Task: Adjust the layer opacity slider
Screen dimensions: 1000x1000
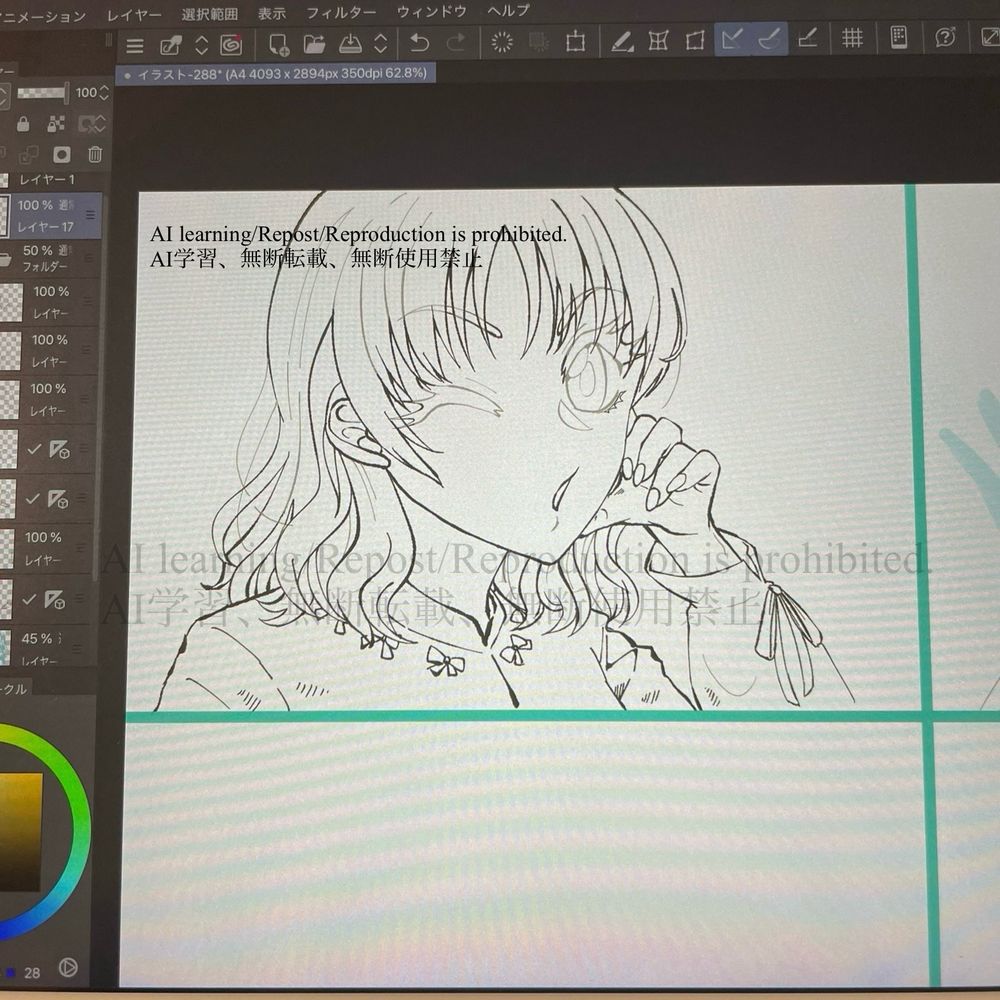Action: point(41,94)
